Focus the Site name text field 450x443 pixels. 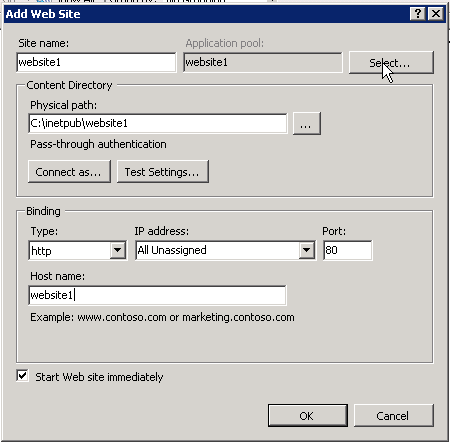pyautogui.click(x=96, y=62)
